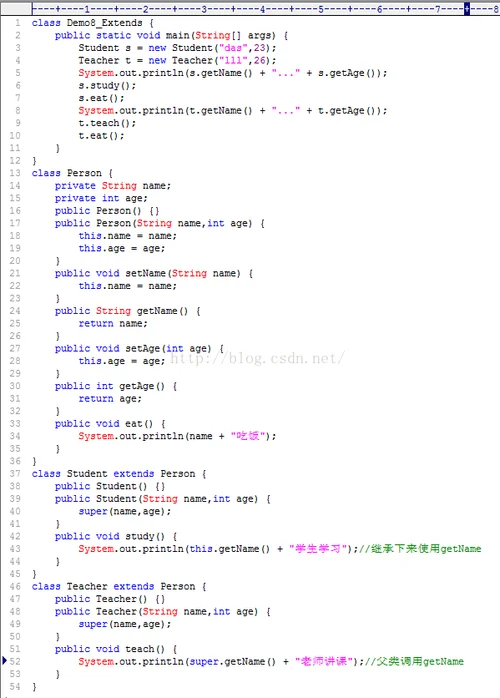Click the getAge method signature on line 30
Viewport: 500px width, 698px height.
pyautogui.click(x=116, y=386)
